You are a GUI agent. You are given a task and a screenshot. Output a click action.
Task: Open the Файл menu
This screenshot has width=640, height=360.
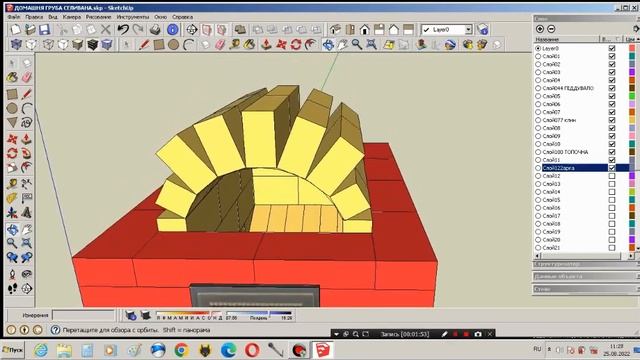tap(13, 17)
